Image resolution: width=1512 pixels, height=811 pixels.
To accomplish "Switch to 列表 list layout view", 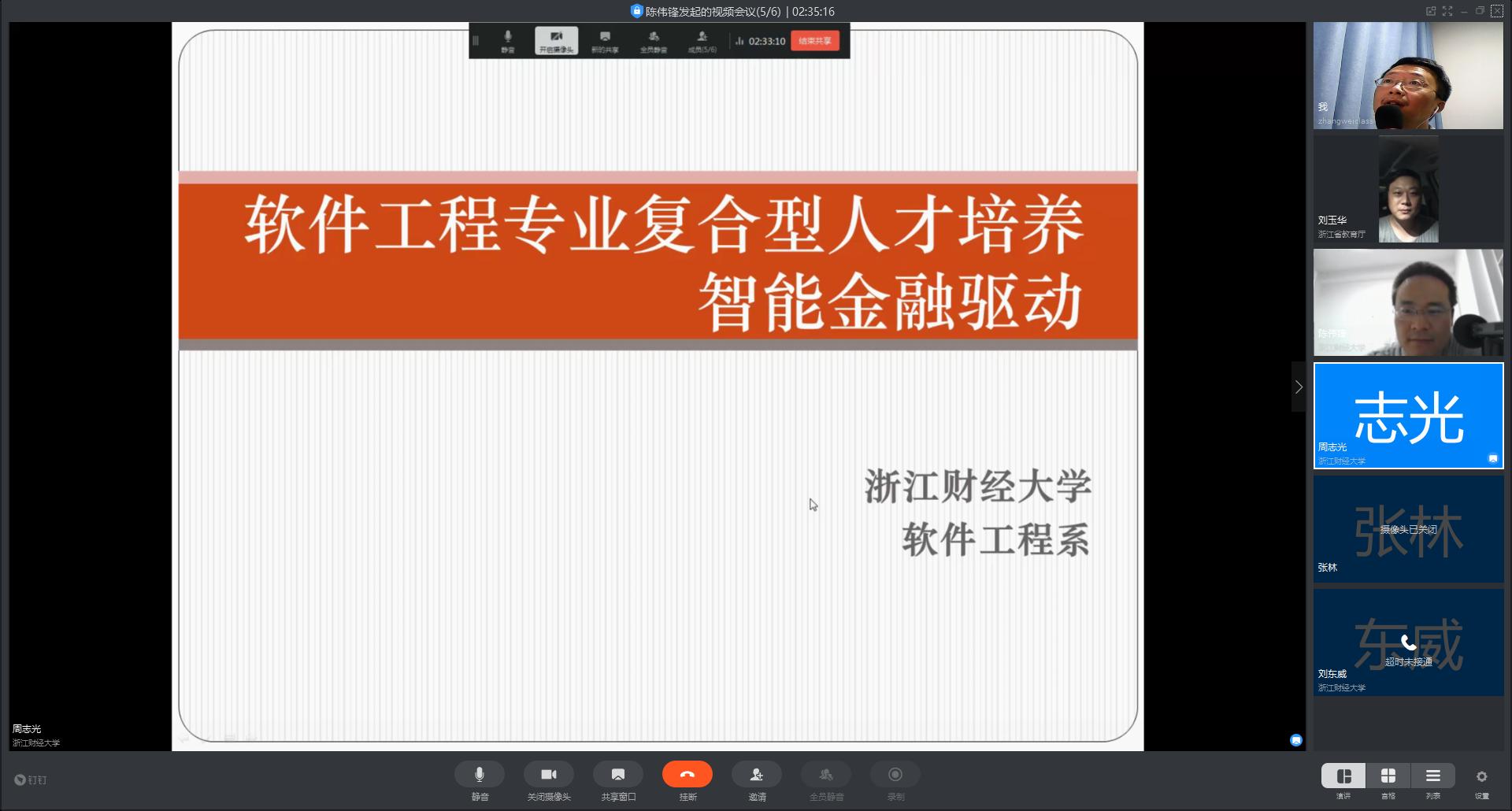I will pyautogui.click(x=1433, y=776).
